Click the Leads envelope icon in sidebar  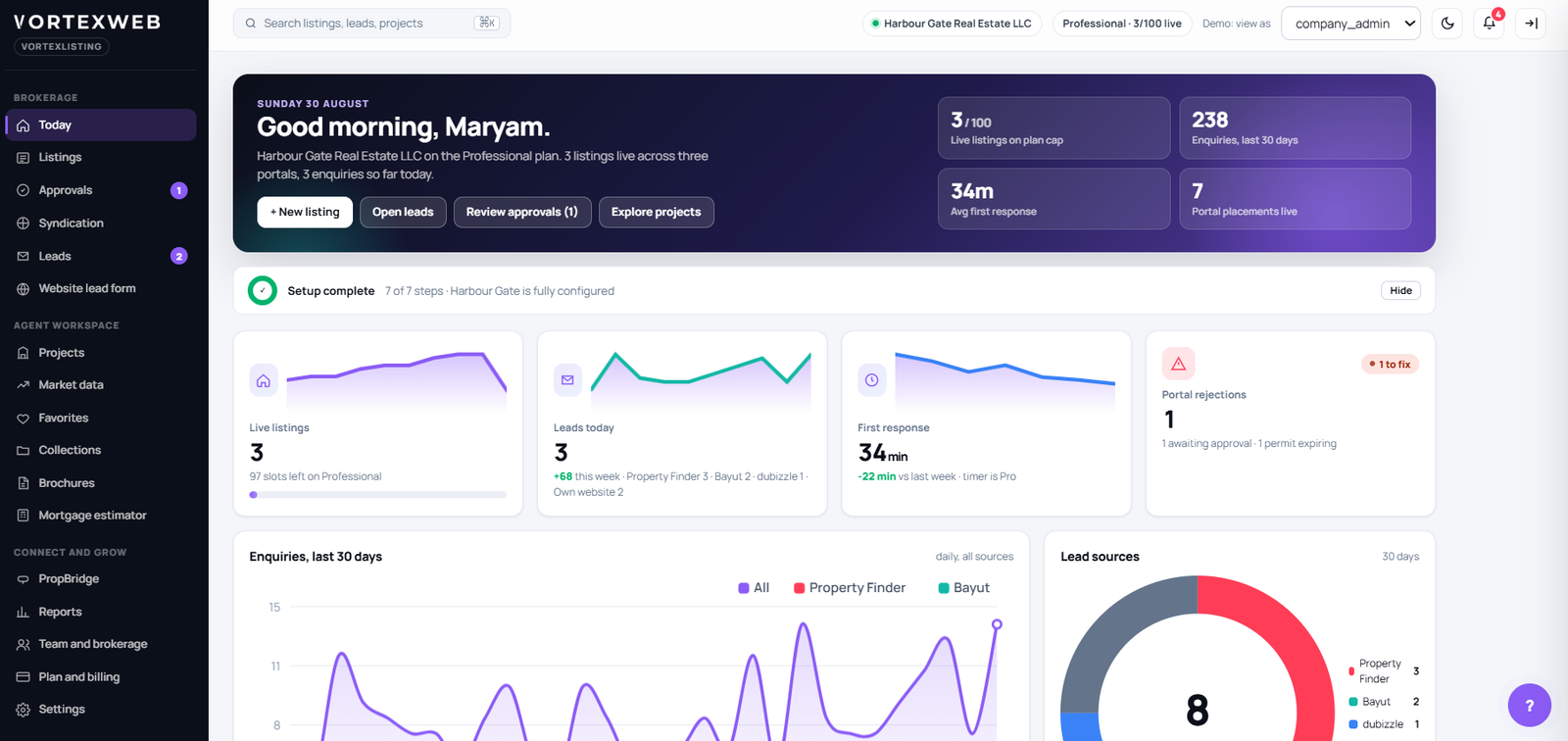click(23, 256)
